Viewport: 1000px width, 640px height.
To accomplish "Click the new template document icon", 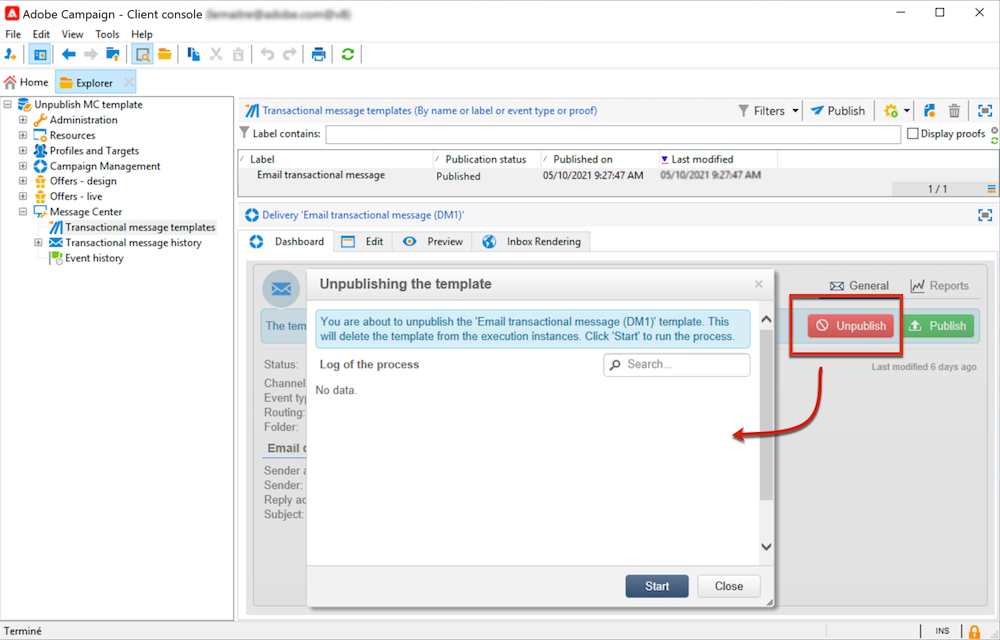I will (930, 111).
